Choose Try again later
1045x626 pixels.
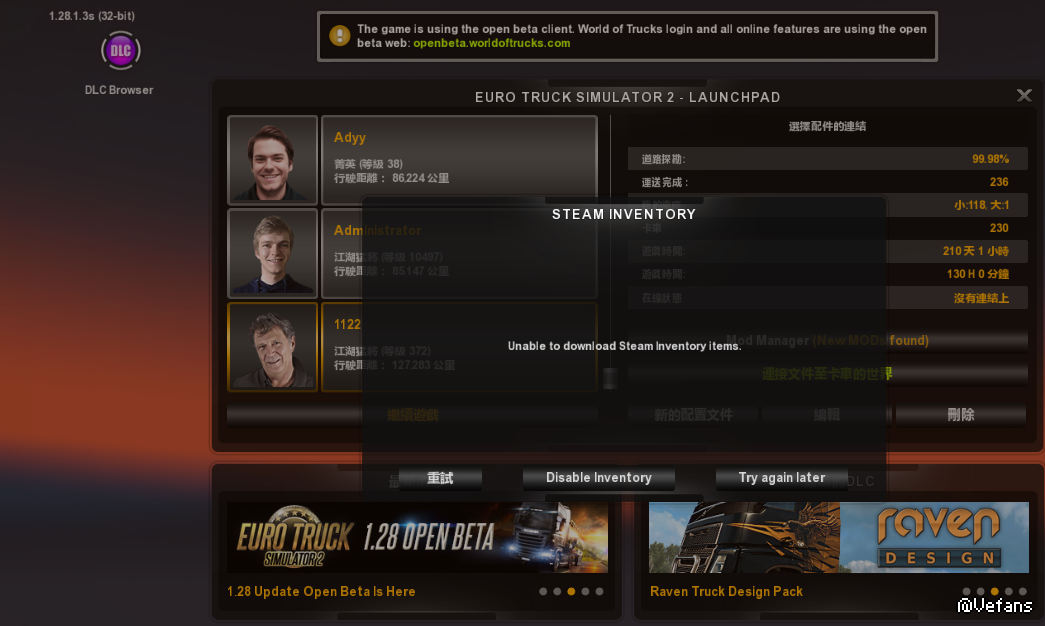pos(782,478)
